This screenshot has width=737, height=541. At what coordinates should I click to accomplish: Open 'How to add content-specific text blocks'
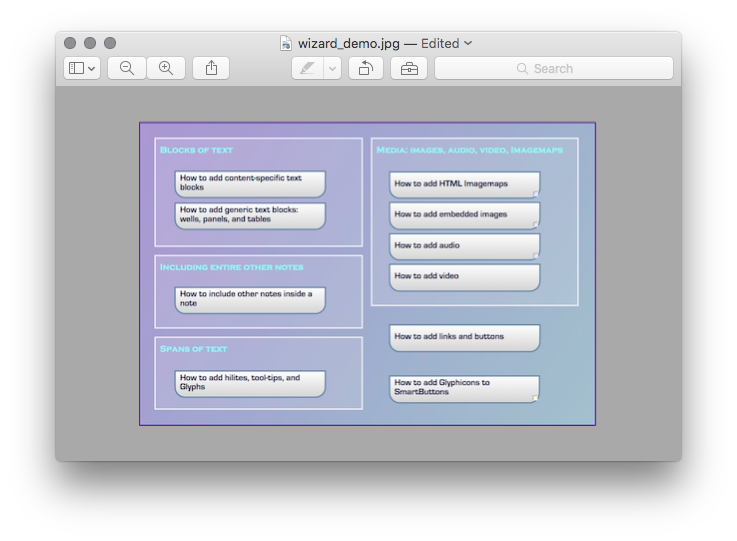click(250, 183)
